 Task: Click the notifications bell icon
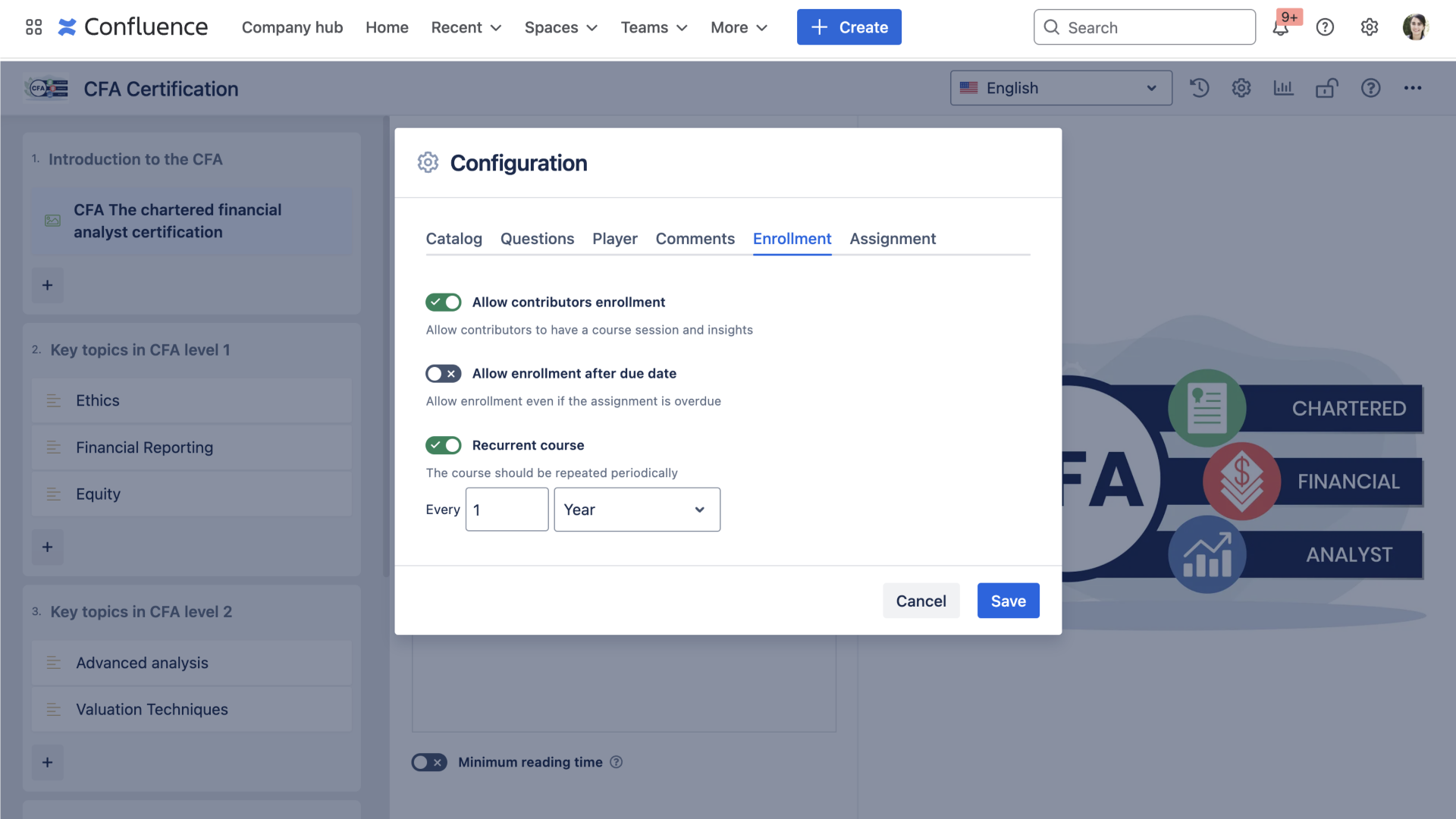click(1281, 28)
